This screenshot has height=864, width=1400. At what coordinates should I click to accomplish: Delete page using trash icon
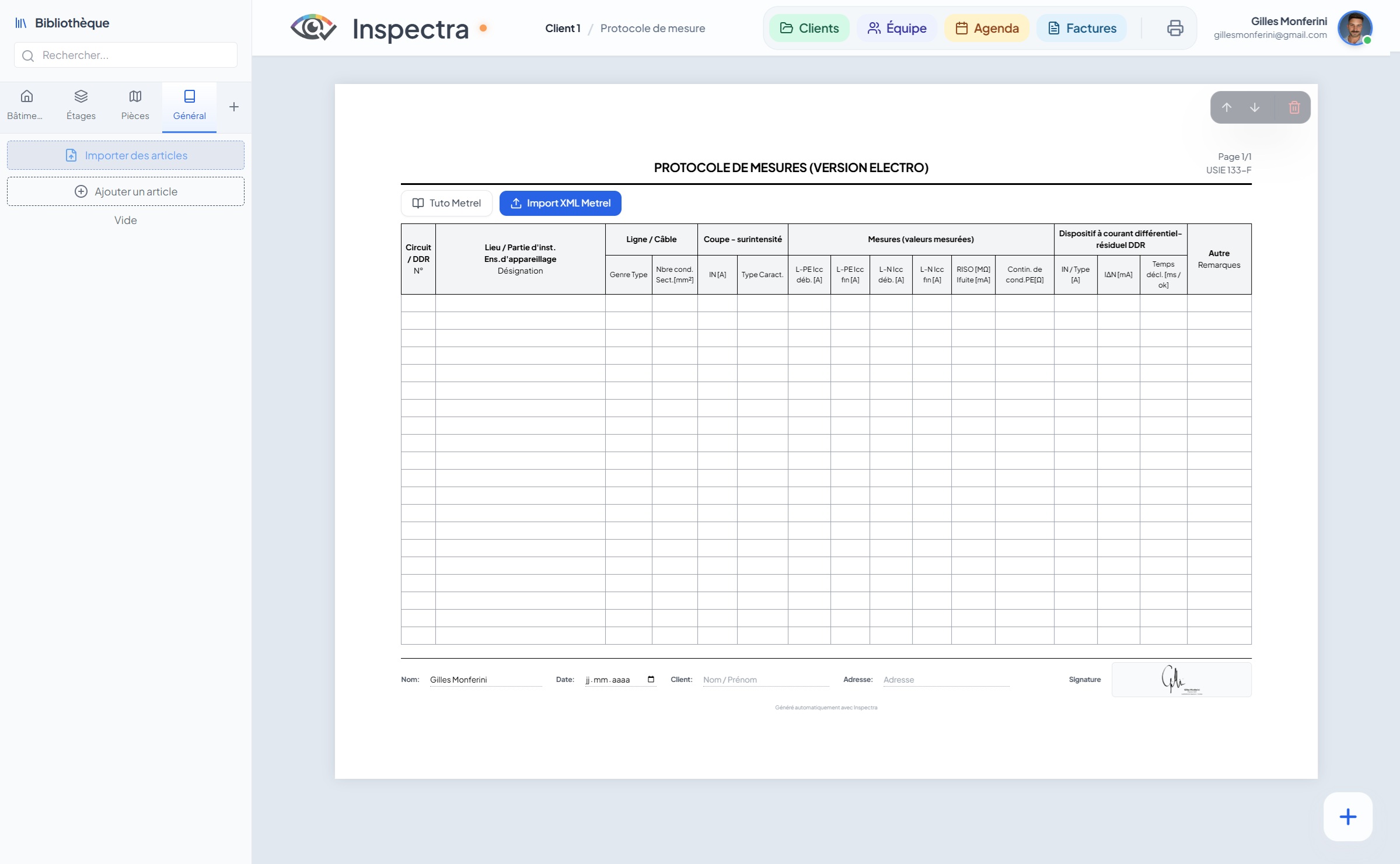(x=1294, y=107)
